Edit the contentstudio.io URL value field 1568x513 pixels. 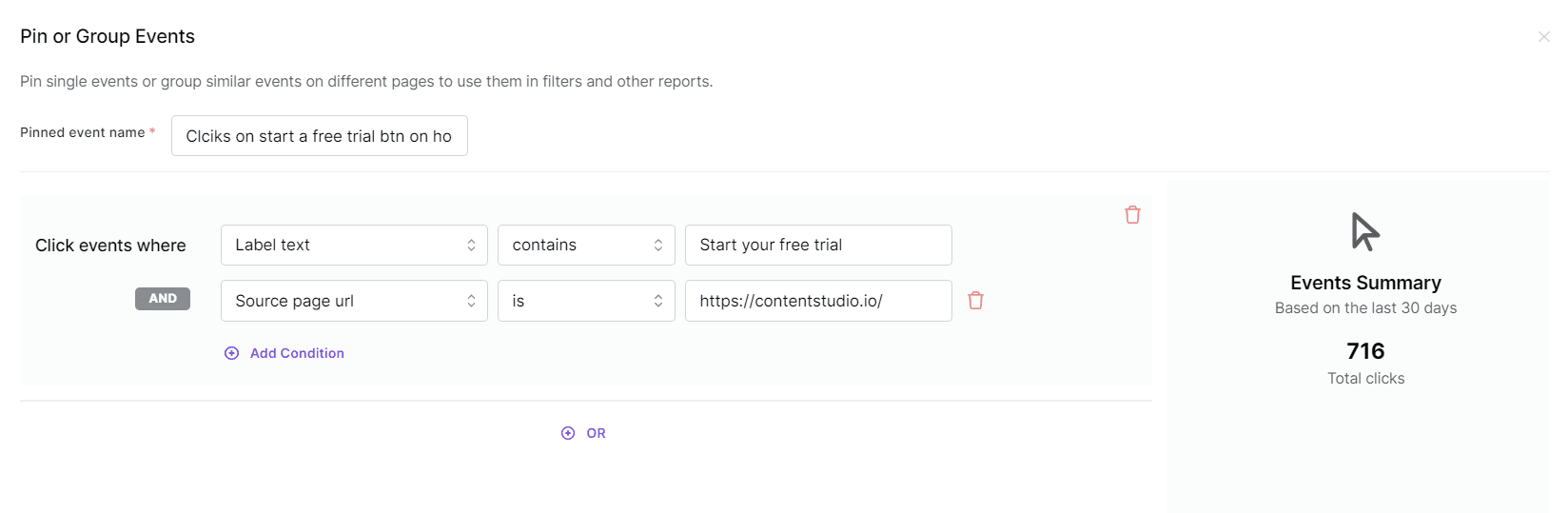point(817,301)
